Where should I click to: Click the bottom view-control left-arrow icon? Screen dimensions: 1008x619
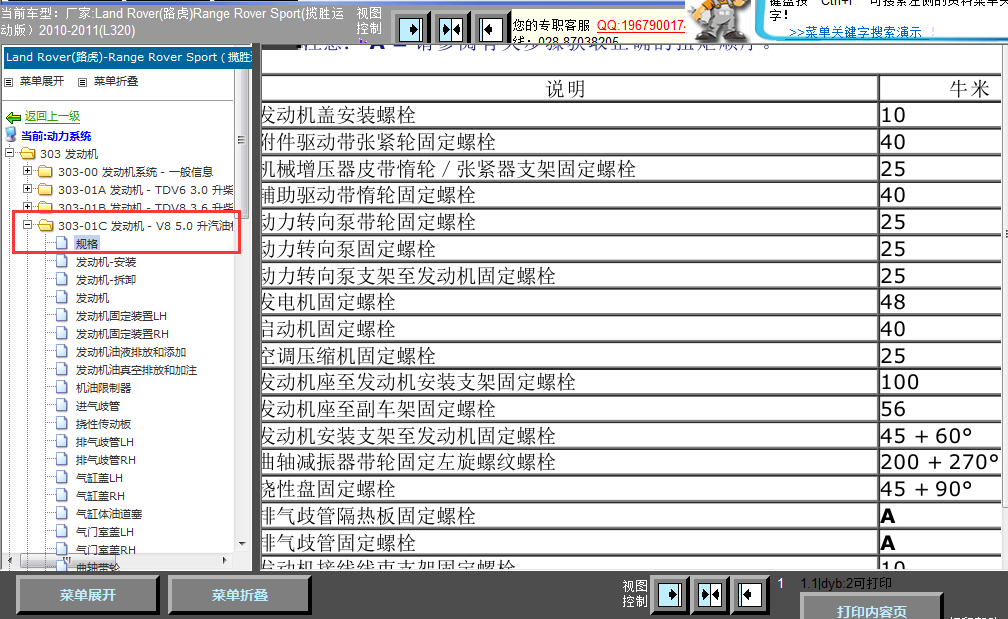pos(749,594)
